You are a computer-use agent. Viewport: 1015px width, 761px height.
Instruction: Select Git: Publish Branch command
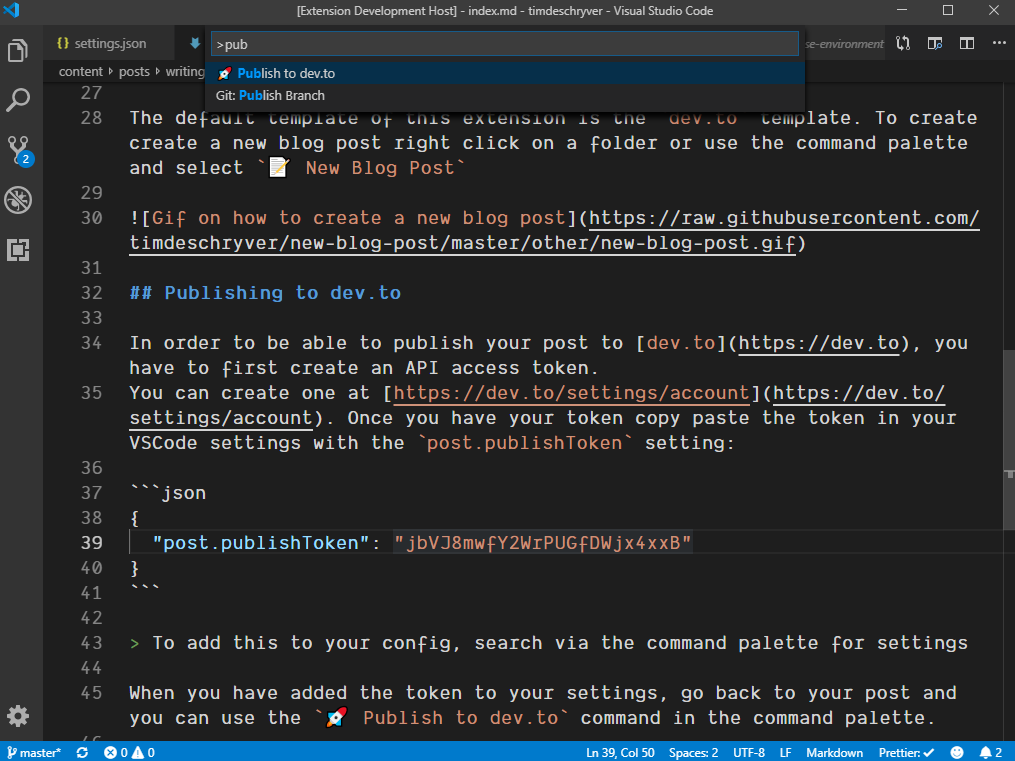[505, 95]
